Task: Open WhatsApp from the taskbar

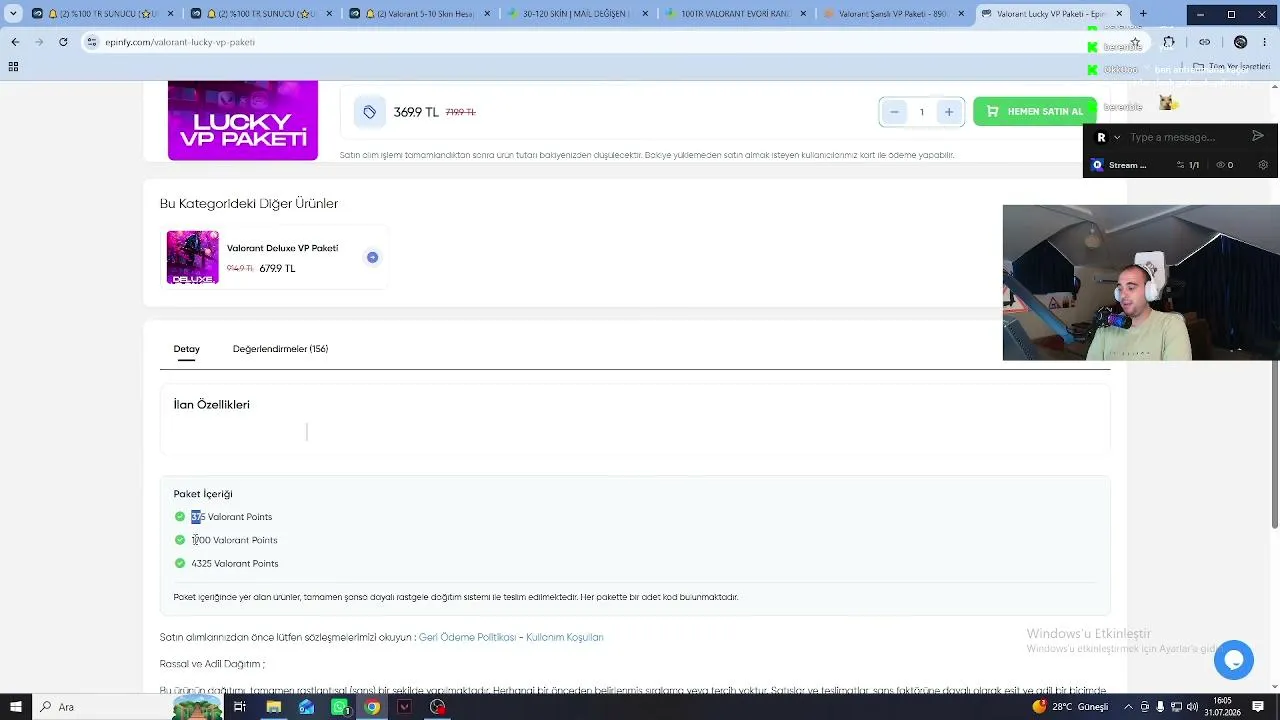Action: click(339, 707)
